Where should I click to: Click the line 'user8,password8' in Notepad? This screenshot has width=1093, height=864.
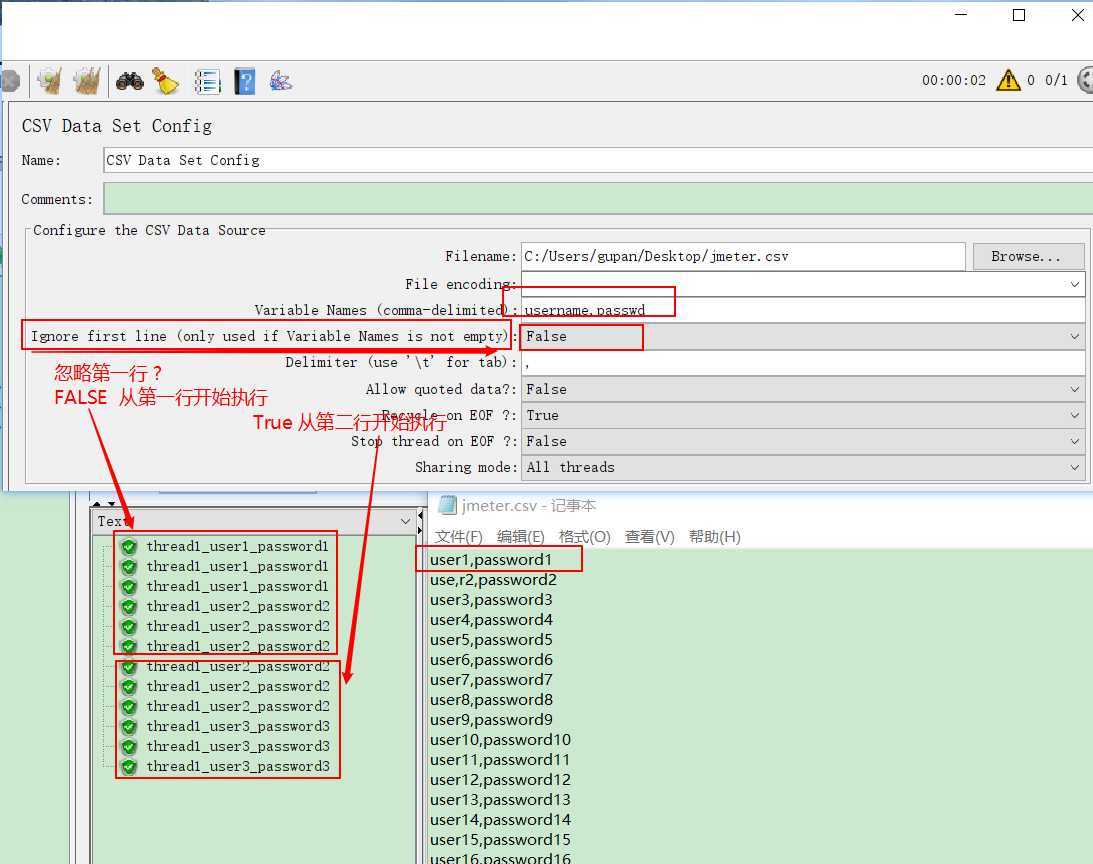[491, 700]
